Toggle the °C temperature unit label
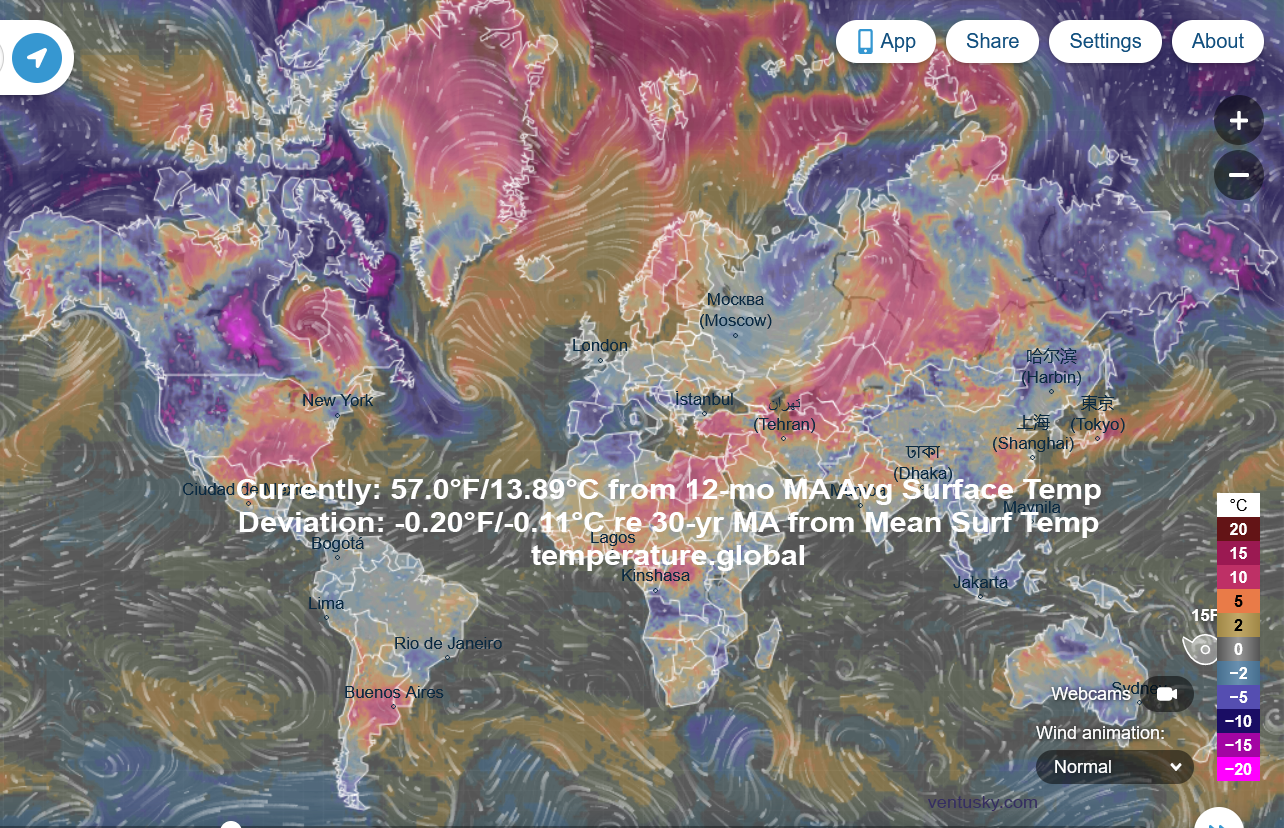Image resolution: width=1284 pixels, height=828 pixels. coord(1237,505)
